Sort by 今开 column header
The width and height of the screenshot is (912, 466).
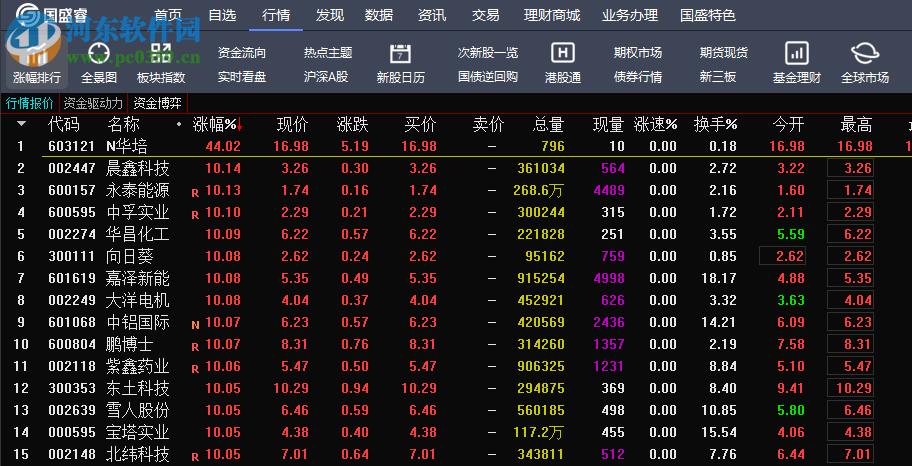coord(788,124)
